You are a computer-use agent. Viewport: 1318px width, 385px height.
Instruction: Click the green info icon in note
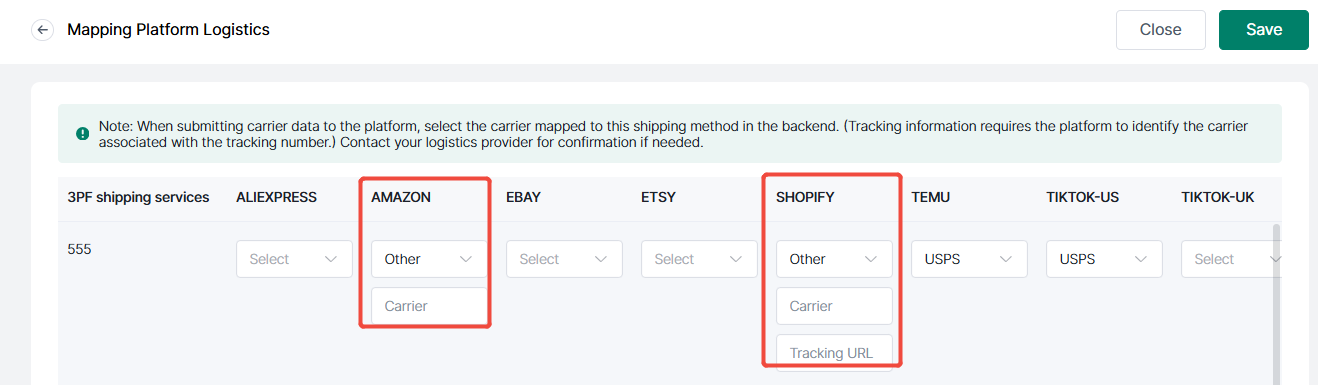[82, 134]
